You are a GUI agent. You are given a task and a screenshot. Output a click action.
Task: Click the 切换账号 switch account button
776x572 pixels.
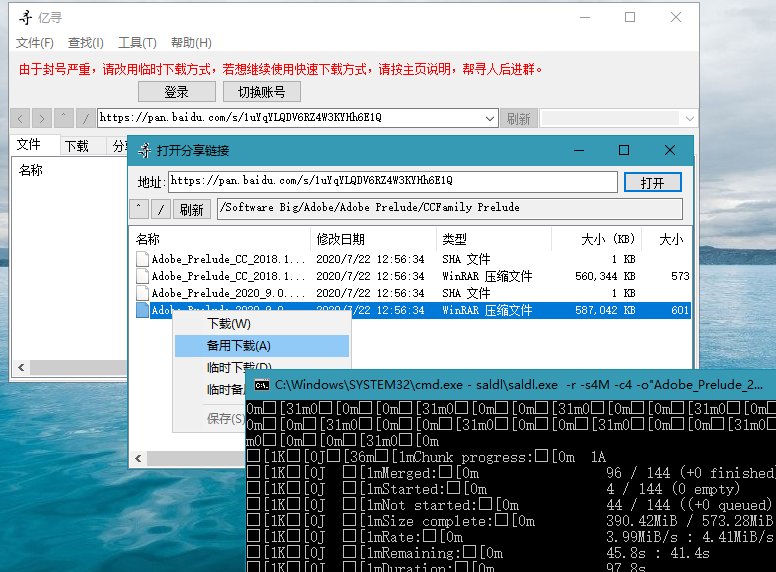click(261, 92)
